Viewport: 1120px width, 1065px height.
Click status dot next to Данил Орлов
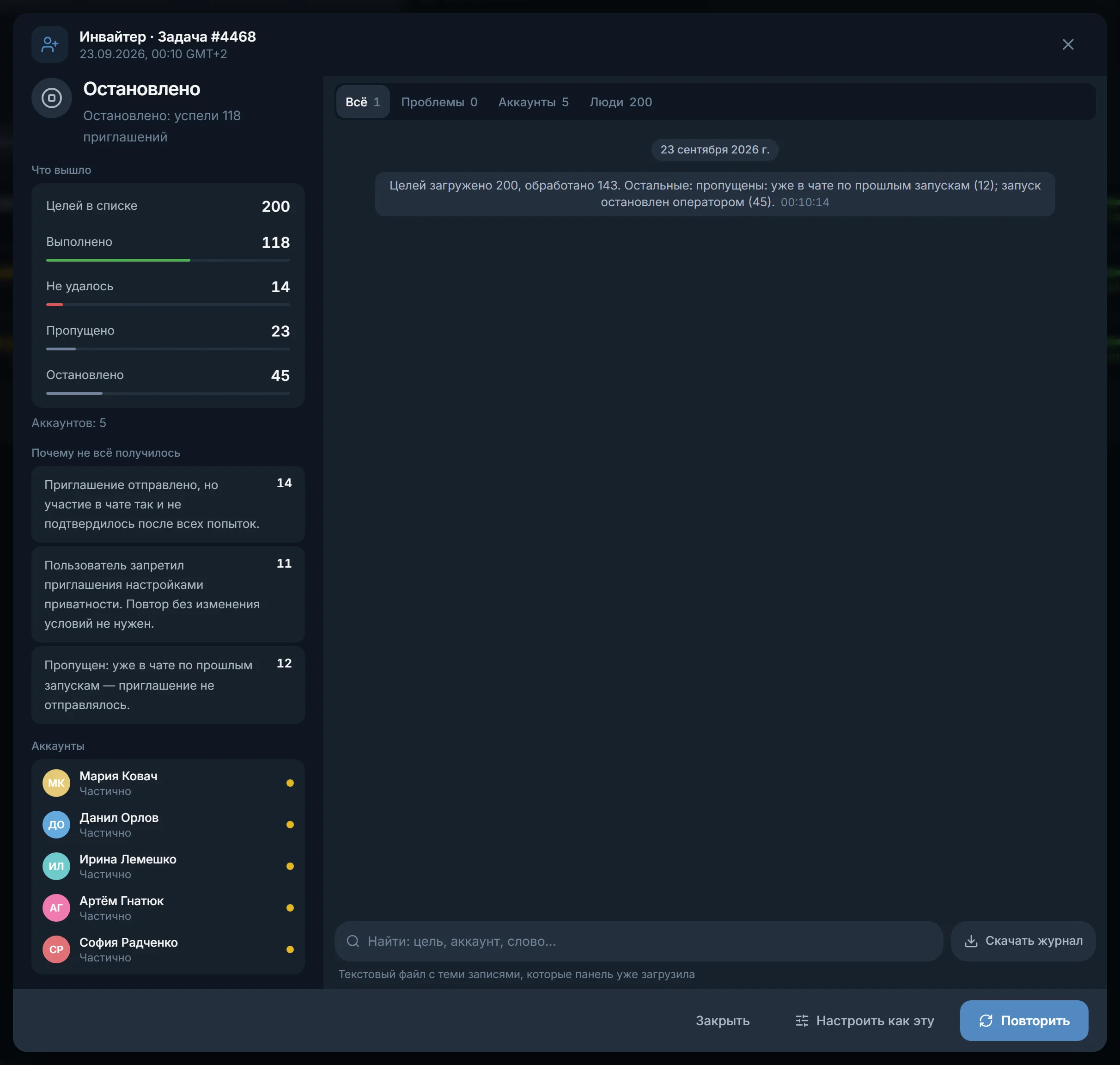coord(290,824)
